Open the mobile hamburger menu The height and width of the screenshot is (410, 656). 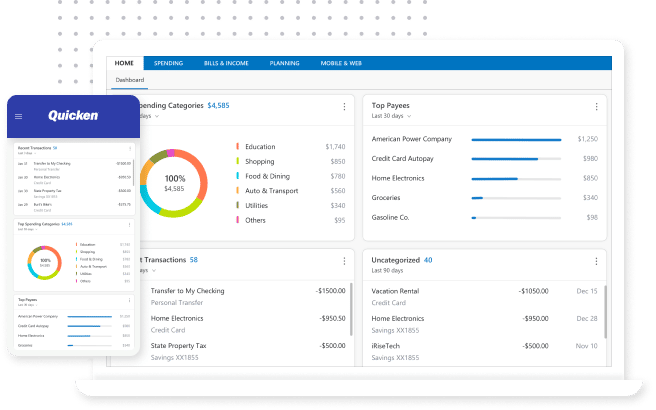18,116
